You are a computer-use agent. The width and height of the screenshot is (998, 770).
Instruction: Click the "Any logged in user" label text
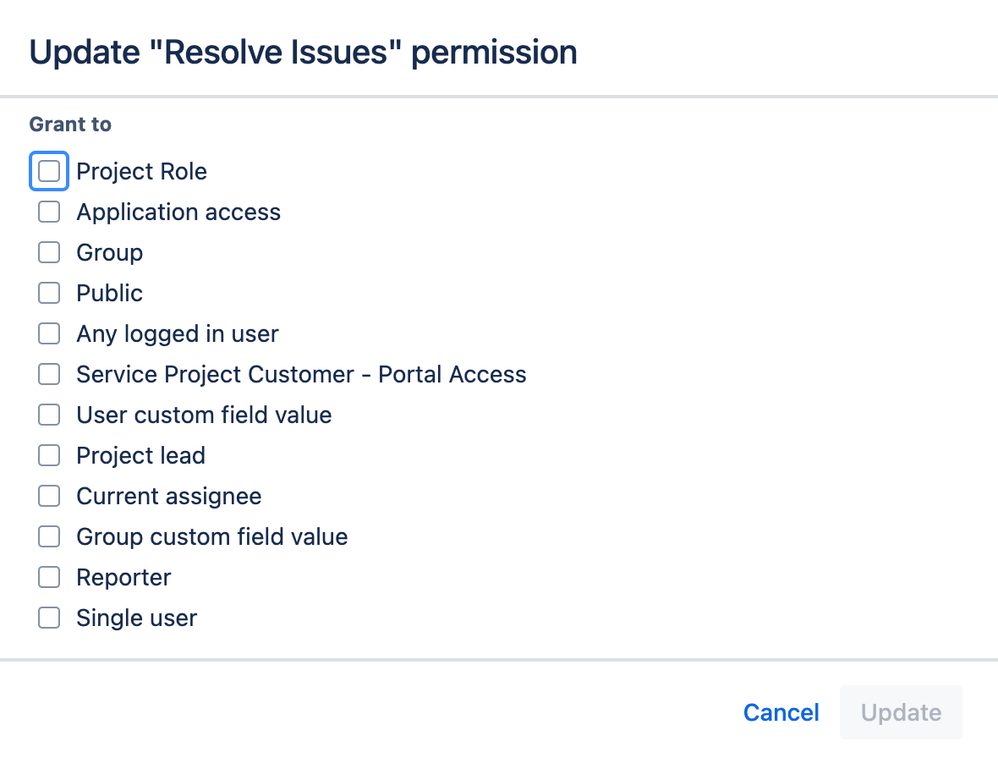tap(177, 334)
